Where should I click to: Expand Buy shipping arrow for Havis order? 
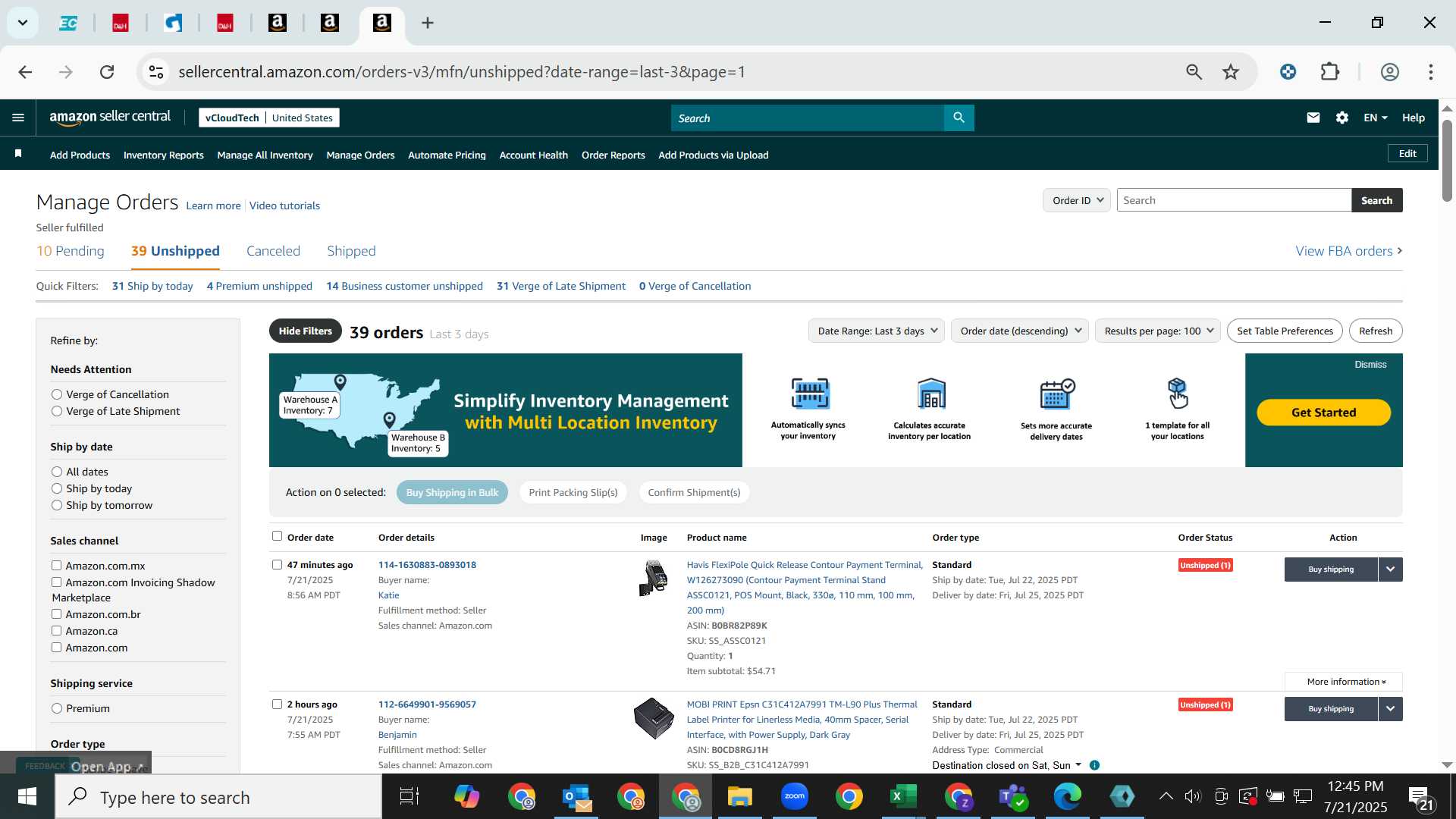1390,570
